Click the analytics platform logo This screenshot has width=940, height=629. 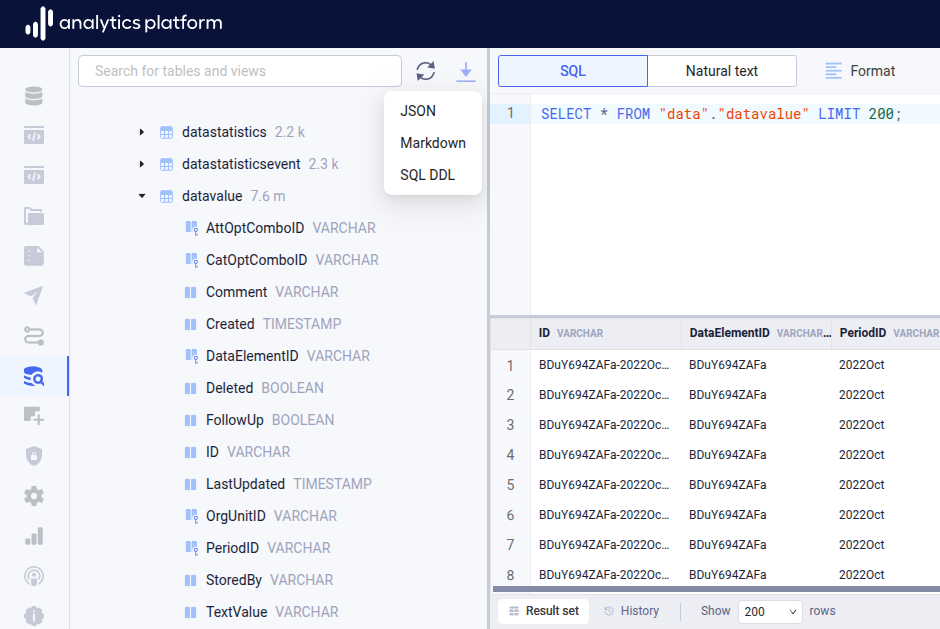tap(123, 23)
